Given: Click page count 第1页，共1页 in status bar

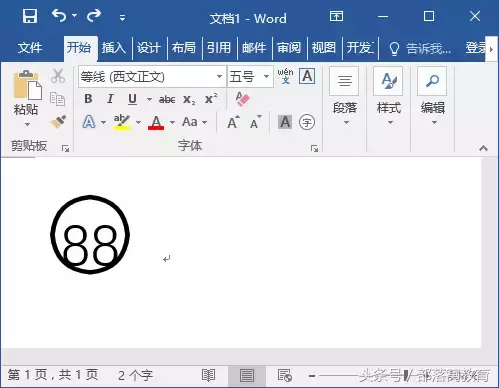Looking at the screenshot, I should tap(53, 375).
